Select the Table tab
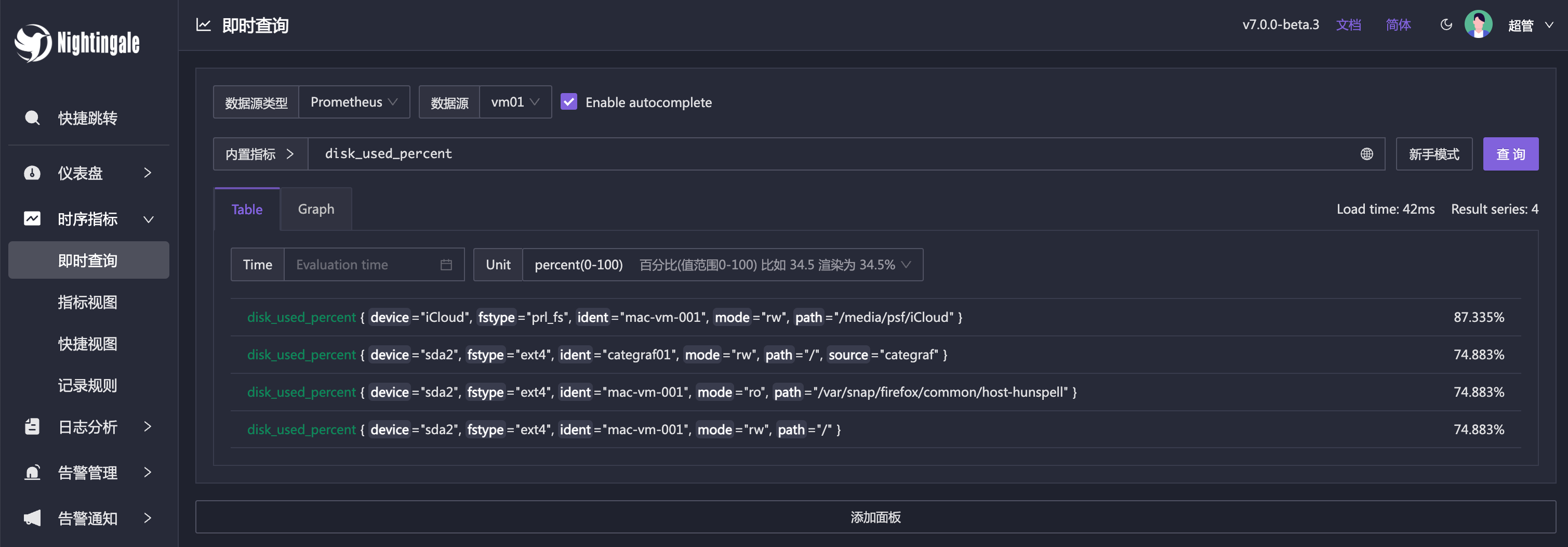 point(246,210)
